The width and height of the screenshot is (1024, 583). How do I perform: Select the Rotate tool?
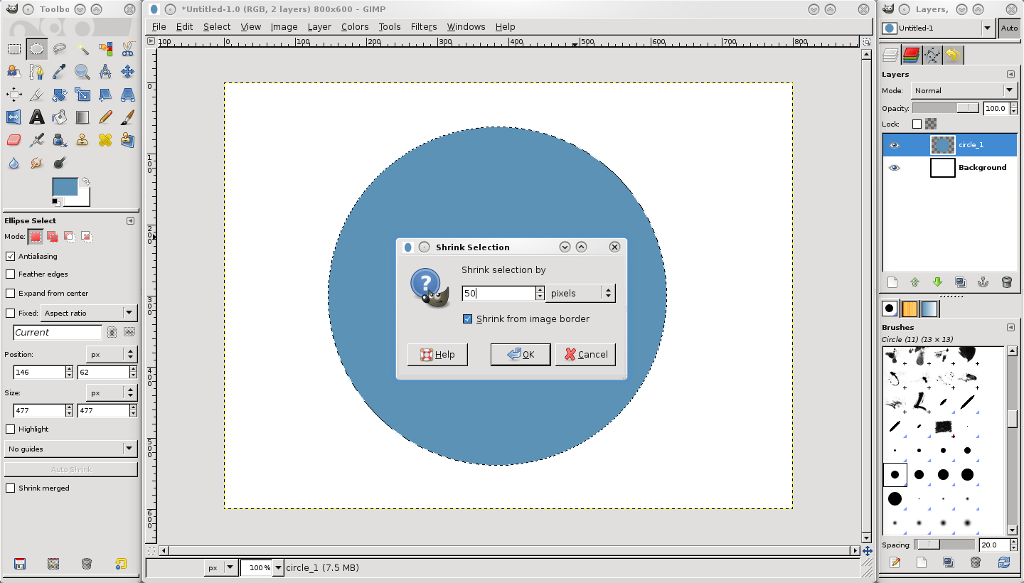coord(59,95)
